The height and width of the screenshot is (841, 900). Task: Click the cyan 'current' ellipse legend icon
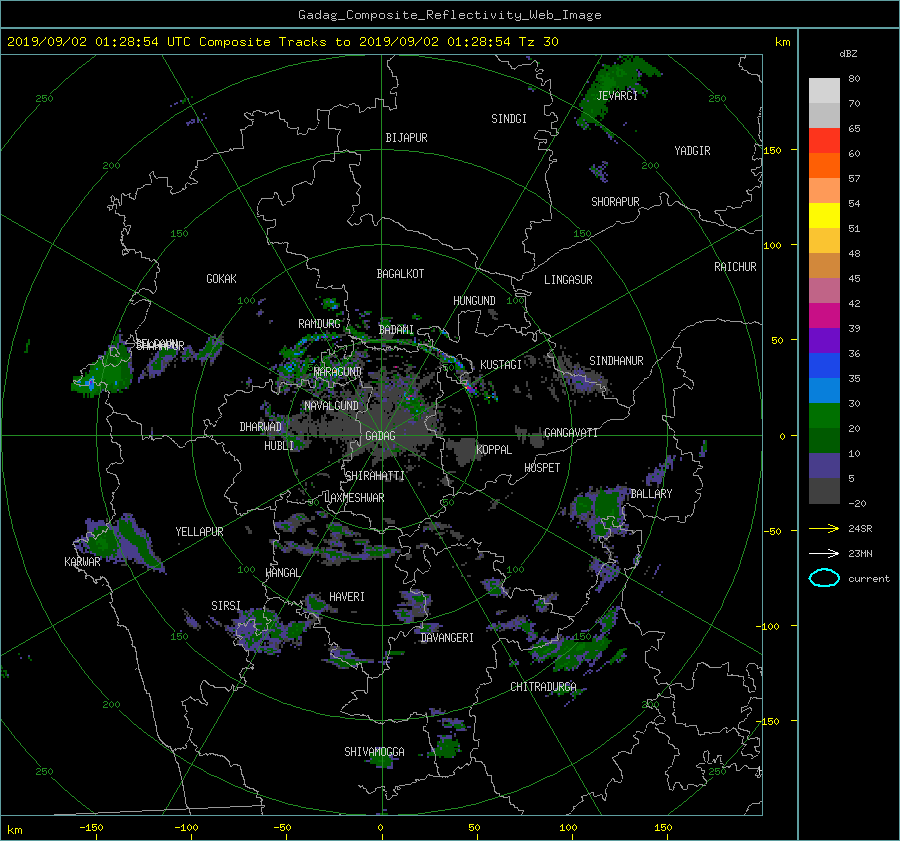(x=824, y=578)
